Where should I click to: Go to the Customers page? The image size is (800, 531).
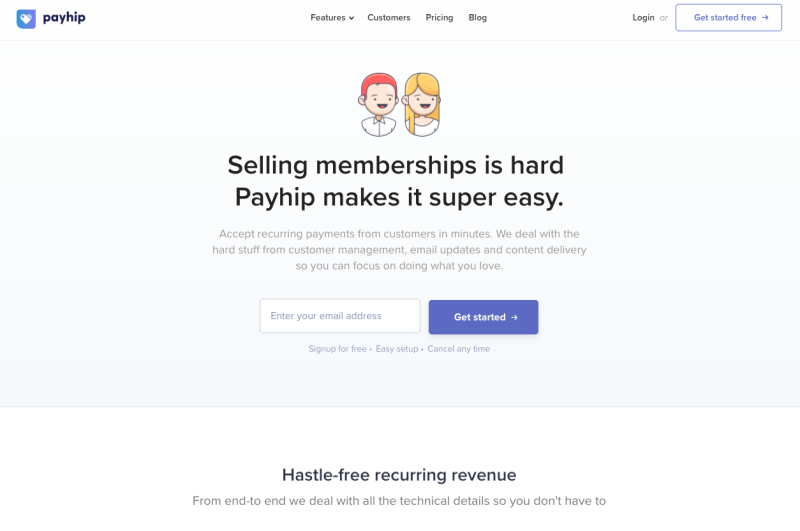pyautogui.click(x=389, y=17)
